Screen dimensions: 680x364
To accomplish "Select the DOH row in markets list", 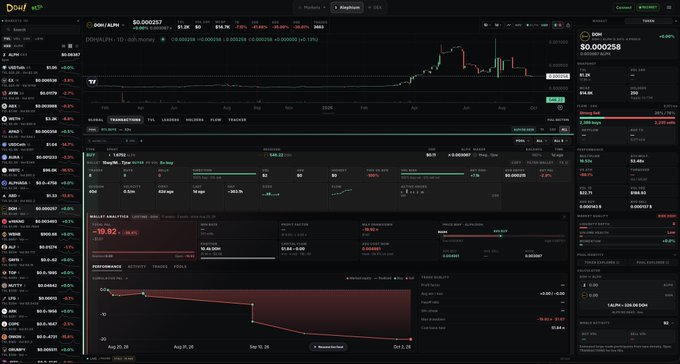I will 41,209.
